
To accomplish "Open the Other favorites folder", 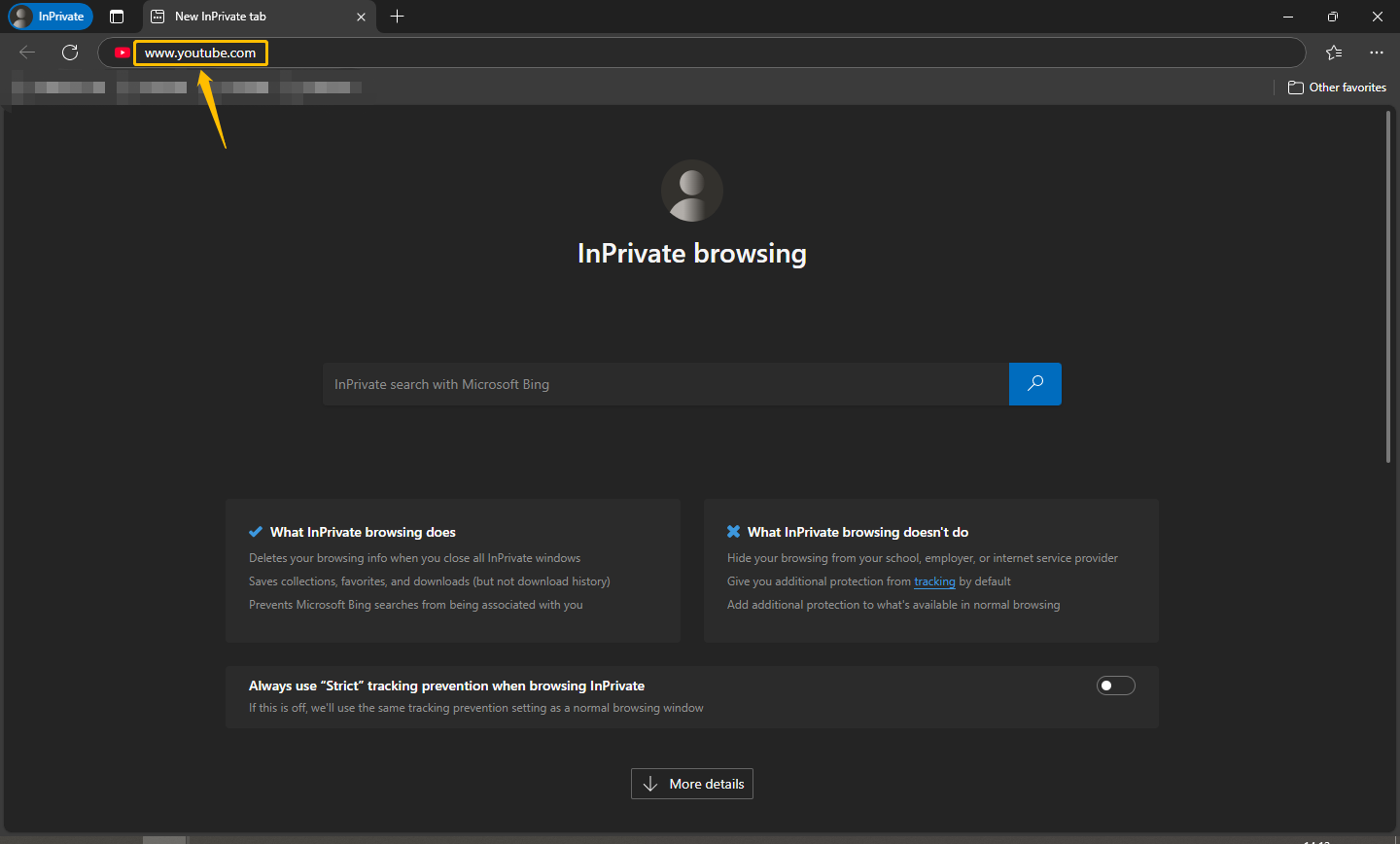I will tap(1337, 88).
